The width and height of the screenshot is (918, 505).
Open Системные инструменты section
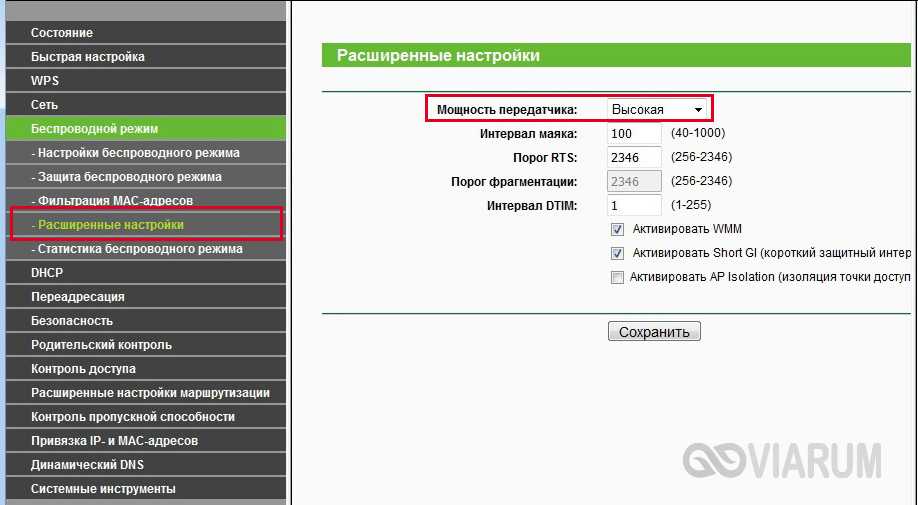(x=146, y=489)
